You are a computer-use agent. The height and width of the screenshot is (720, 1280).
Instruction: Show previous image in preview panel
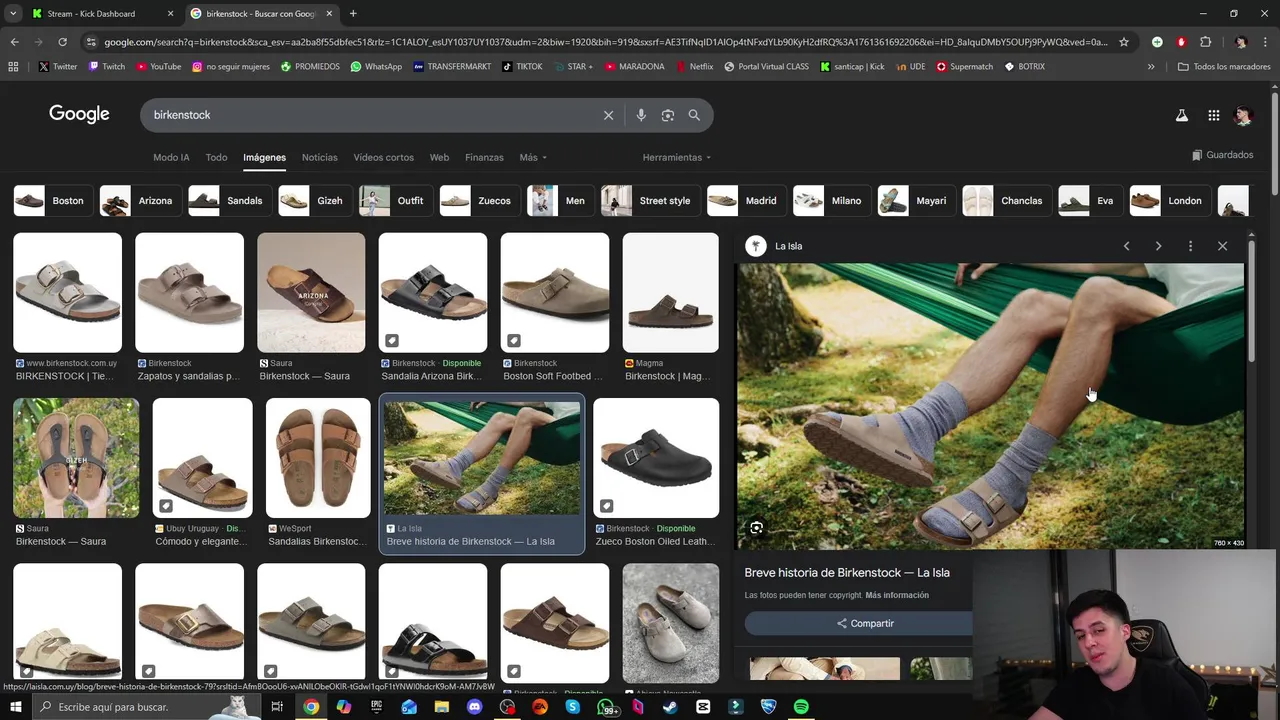tap(1126, 246)
